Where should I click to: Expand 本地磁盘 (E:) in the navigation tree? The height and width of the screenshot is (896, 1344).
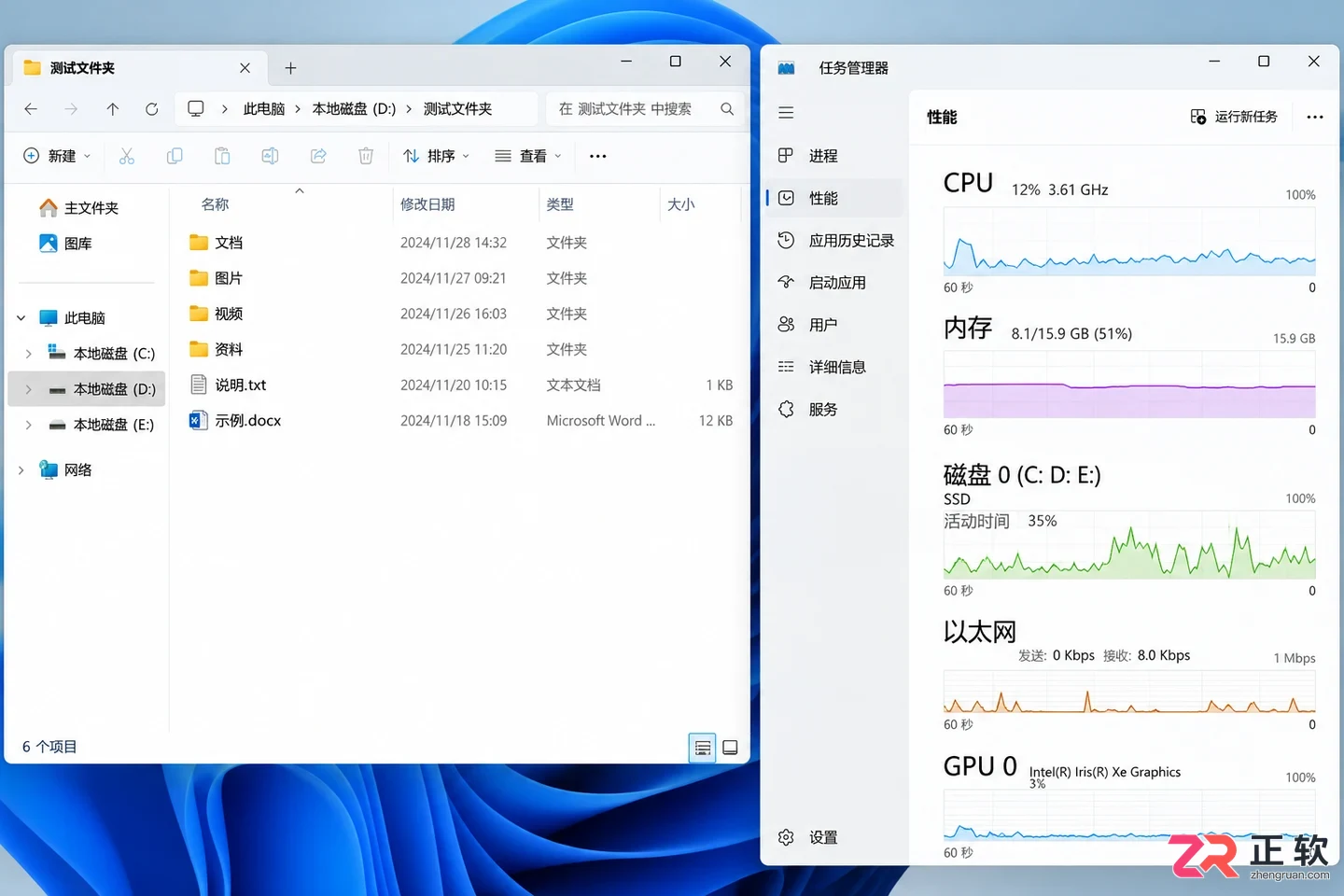28,425
